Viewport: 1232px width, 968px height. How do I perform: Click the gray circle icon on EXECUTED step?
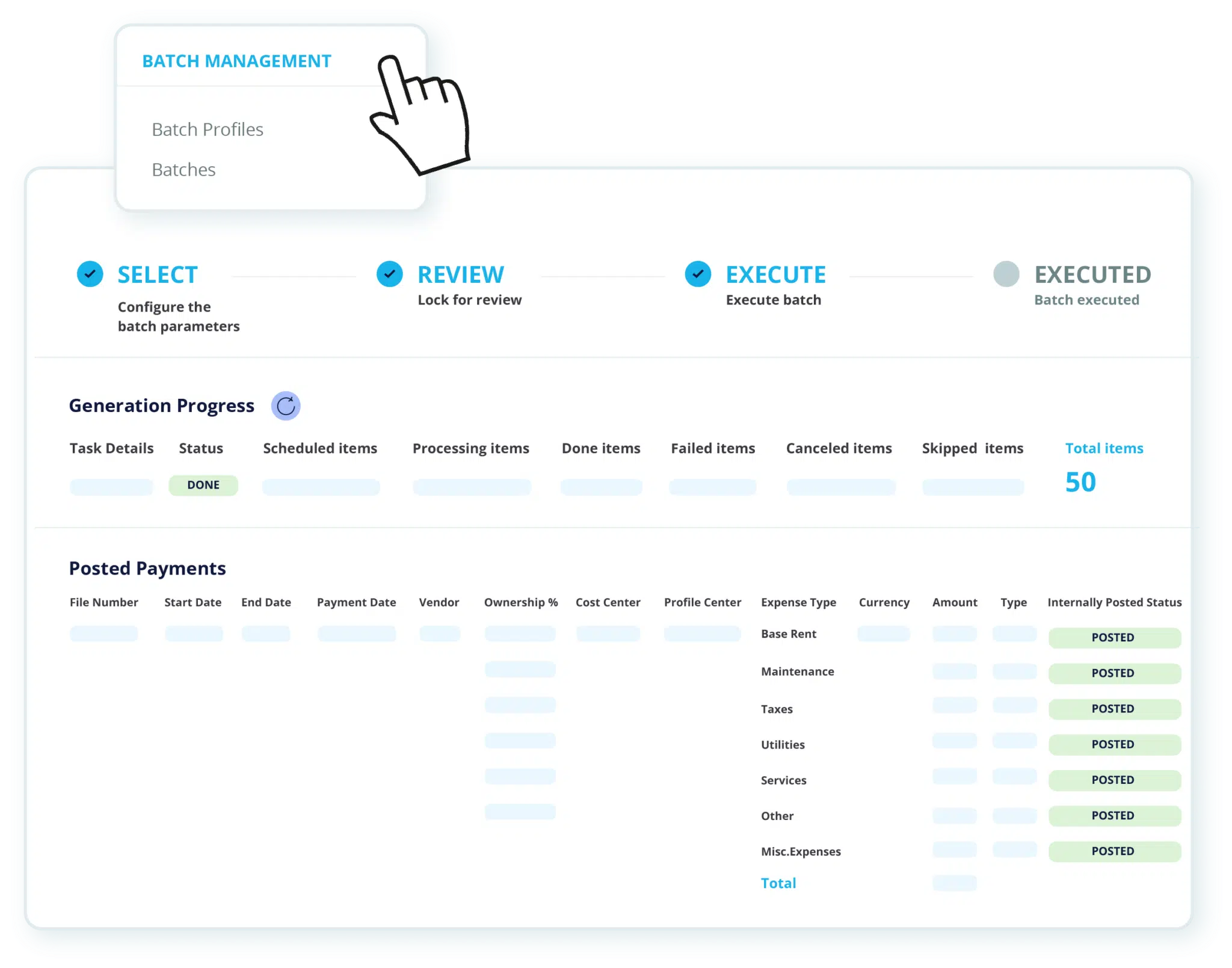1006,274
